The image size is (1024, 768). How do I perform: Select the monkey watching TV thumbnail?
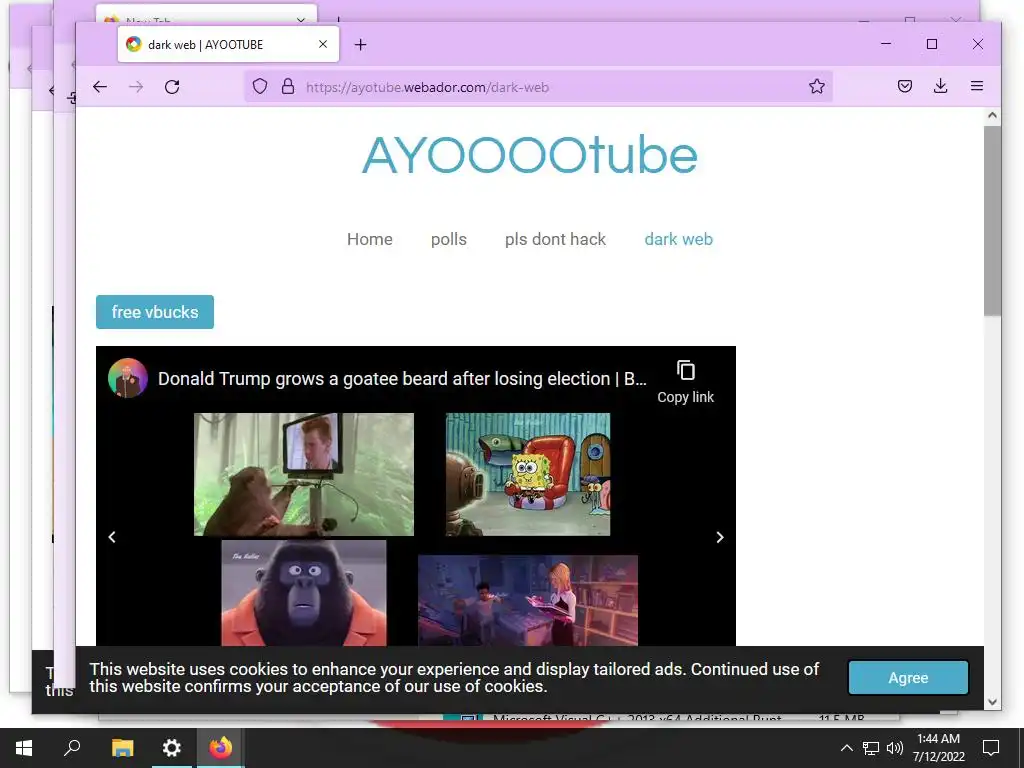(304, 474)
